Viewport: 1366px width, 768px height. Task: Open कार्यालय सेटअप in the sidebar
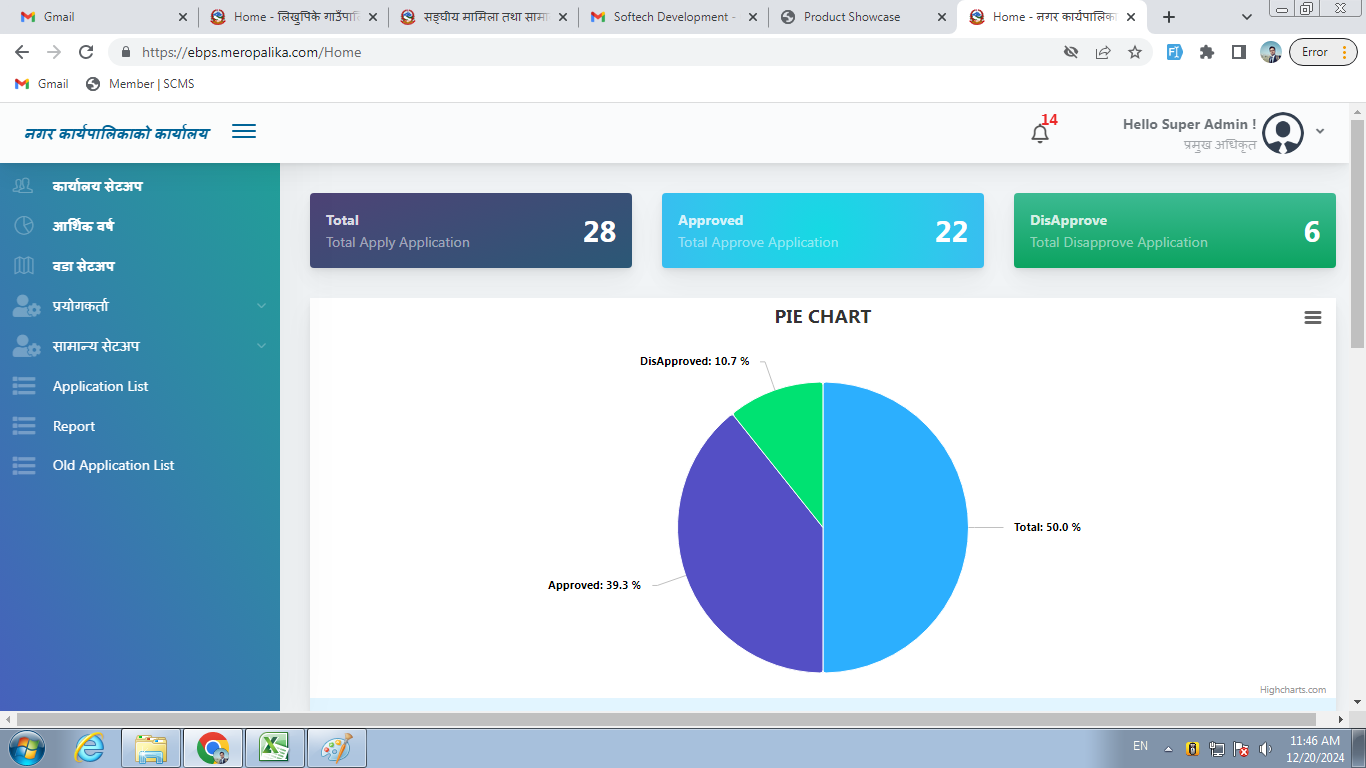click(x=97, y=186)
